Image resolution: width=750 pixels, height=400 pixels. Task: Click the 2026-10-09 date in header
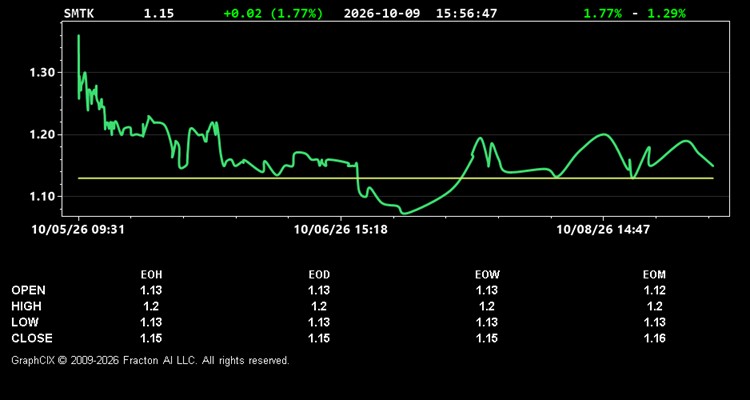click(382, 13)
